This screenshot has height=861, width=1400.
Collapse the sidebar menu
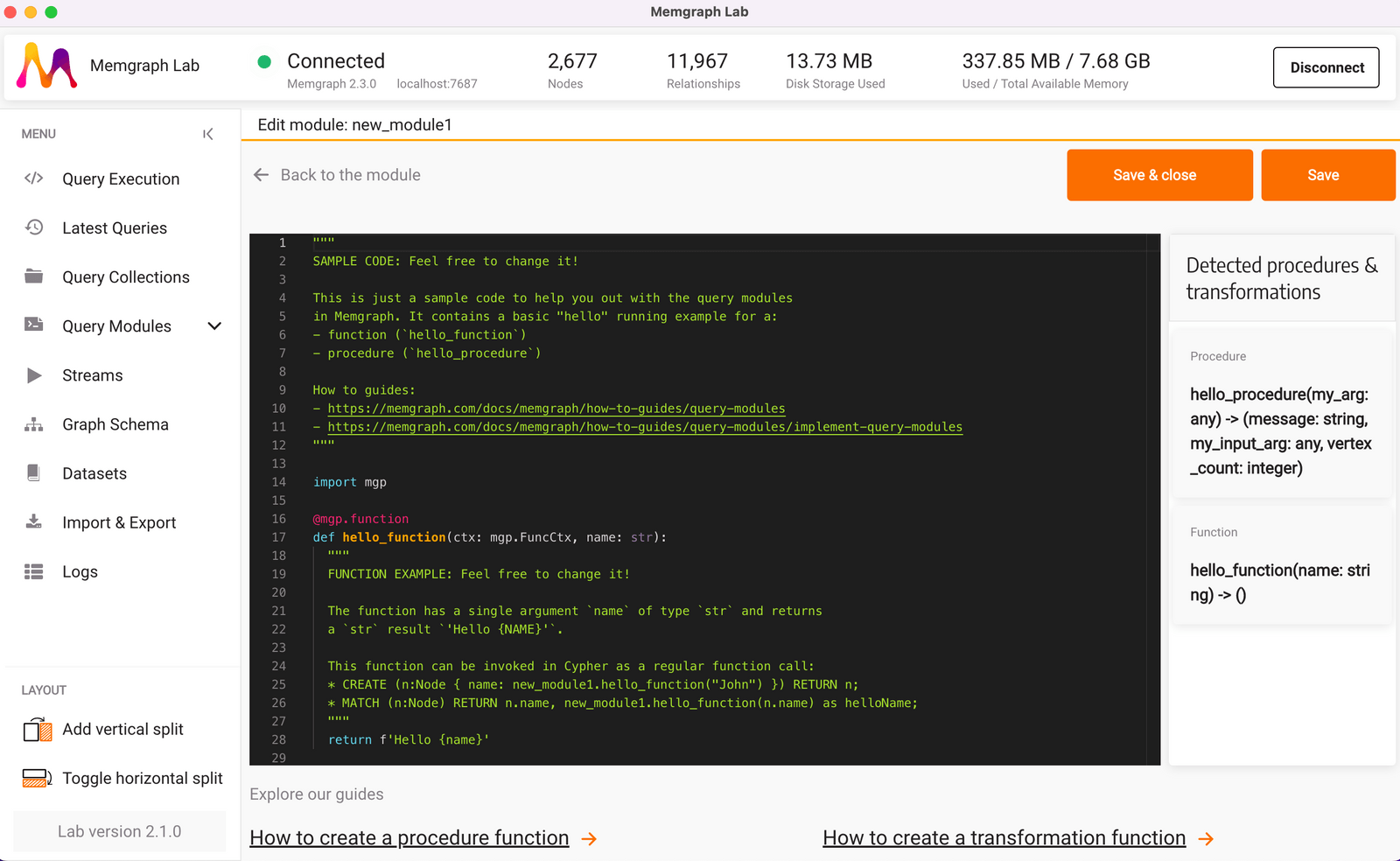pos(208,134)
